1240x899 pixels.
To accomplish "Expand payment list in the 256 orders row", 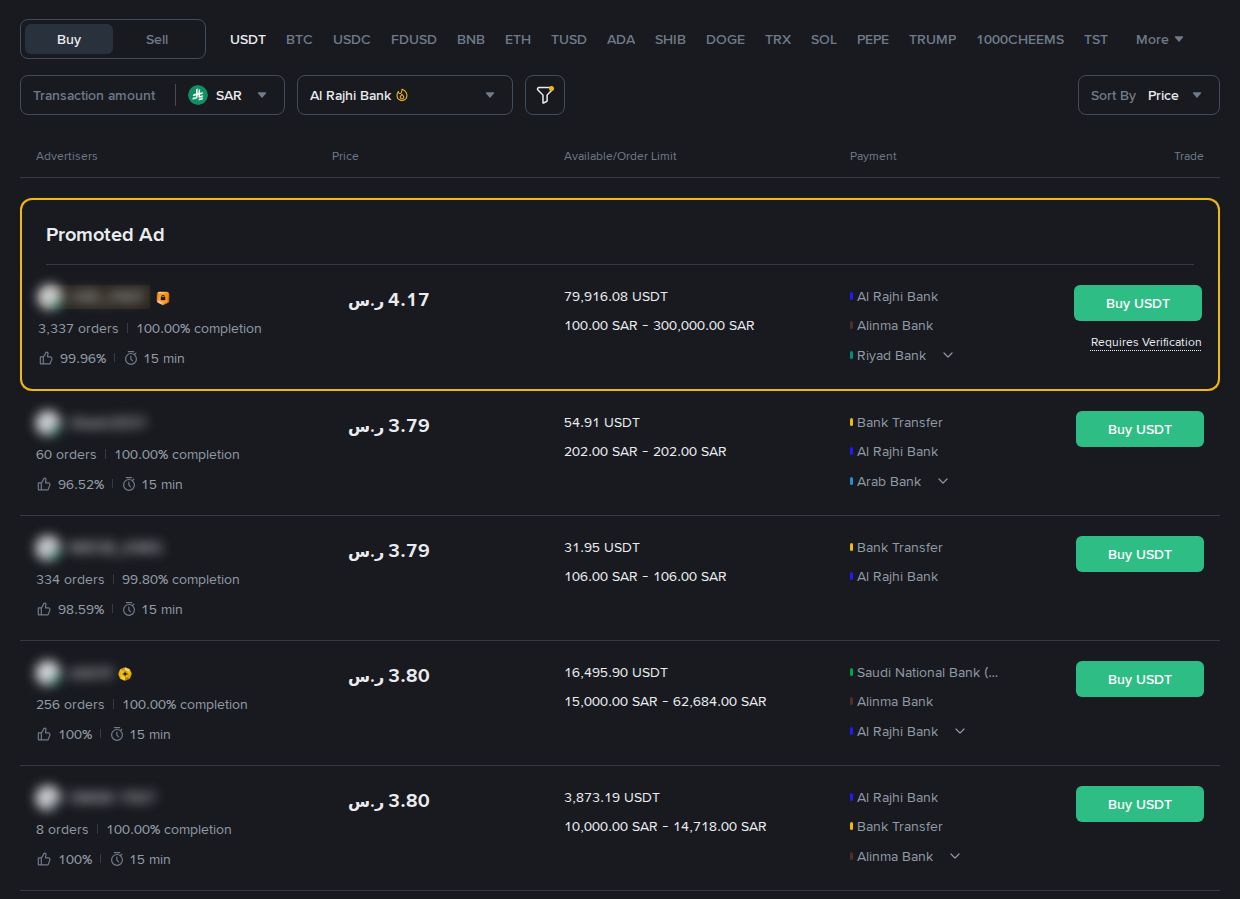I will point(960,731).
